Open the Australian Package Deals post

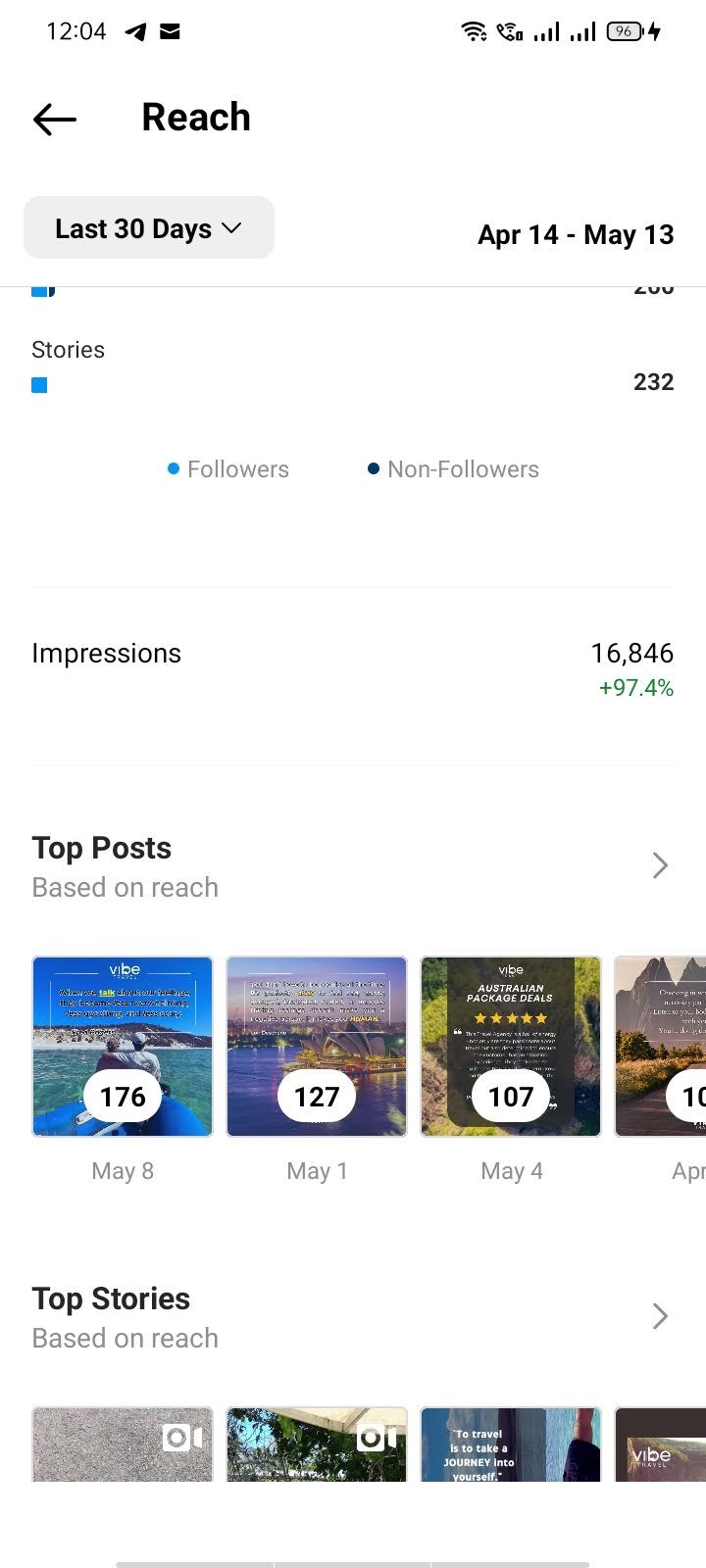(511, 1047)
